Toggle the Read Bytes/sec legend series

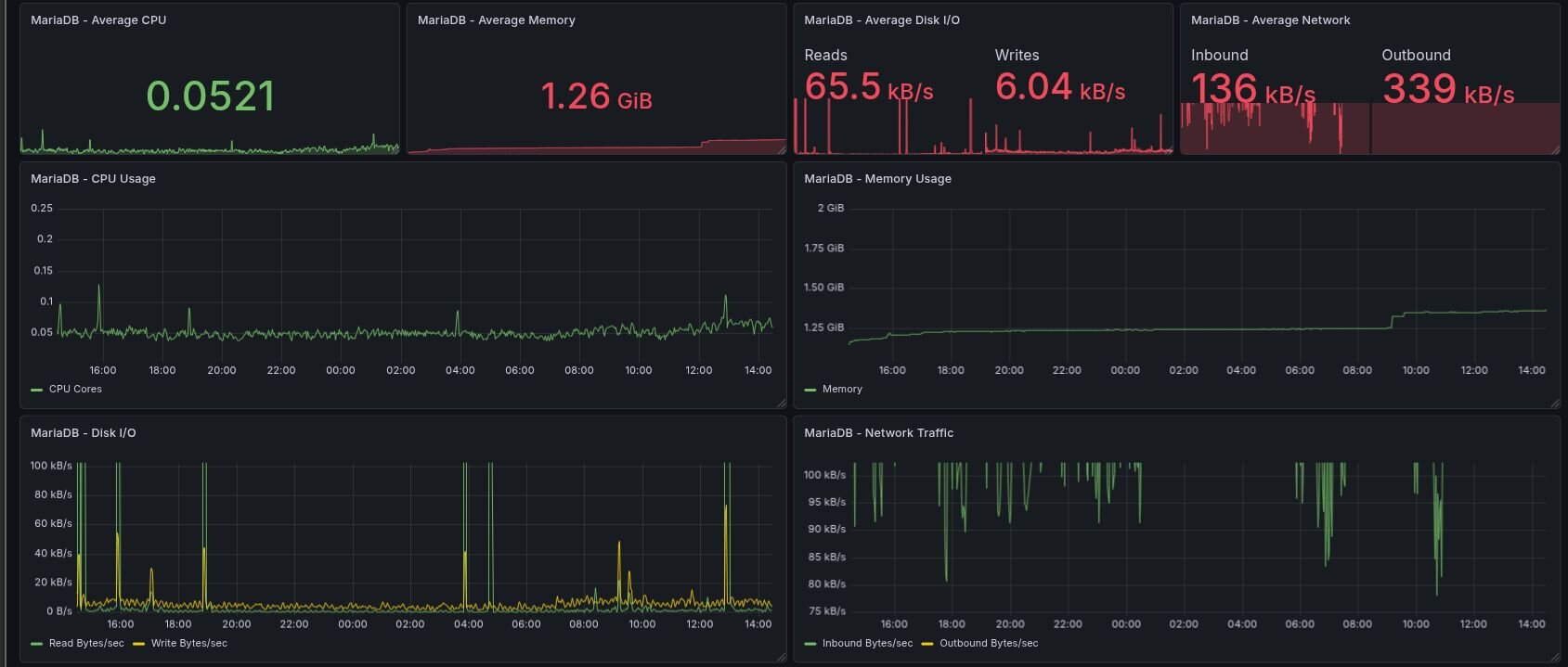coord(85,644)
